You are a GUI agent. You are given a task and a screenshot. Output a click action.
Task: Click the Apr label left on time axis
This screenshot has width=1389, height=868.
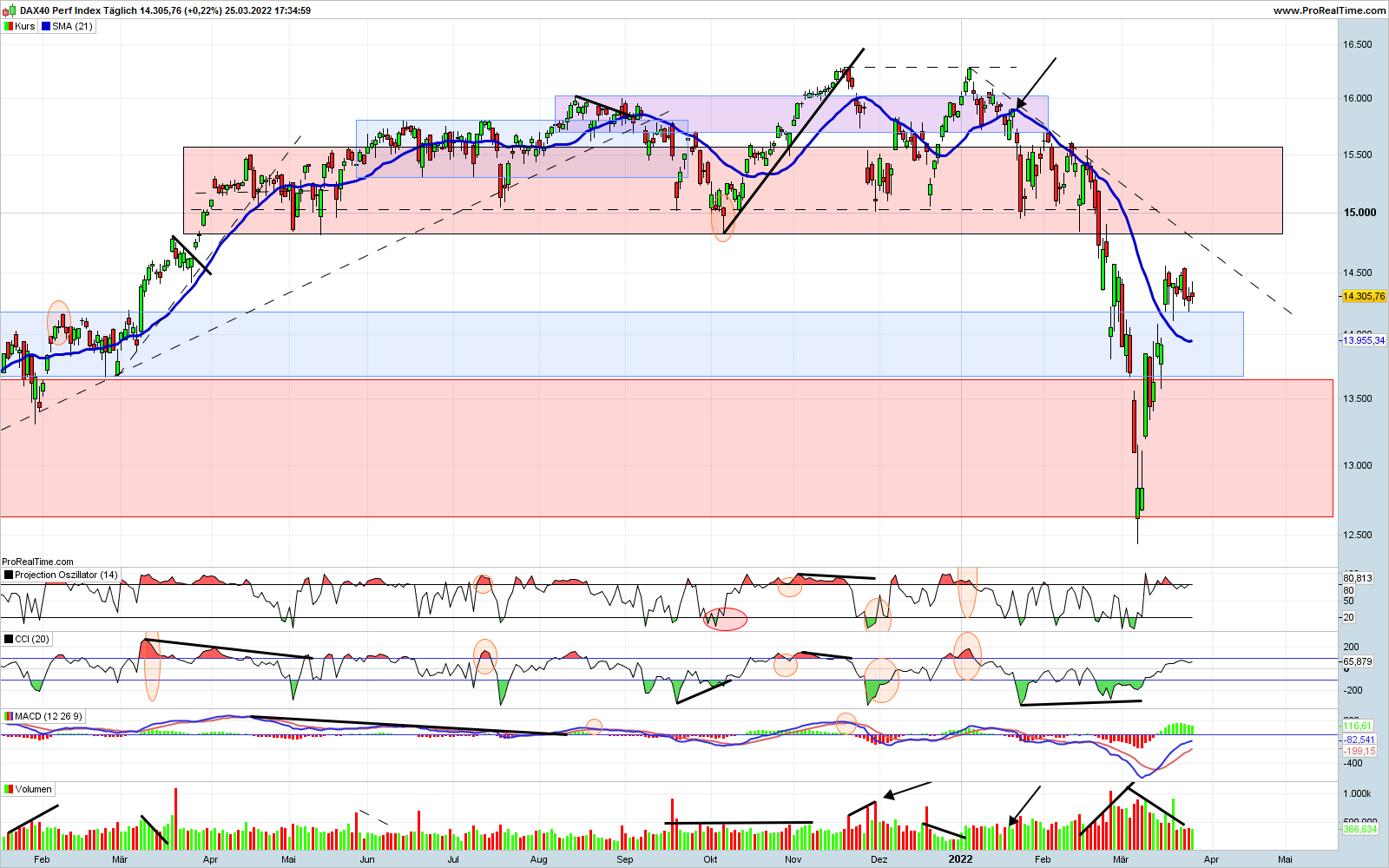210,859
